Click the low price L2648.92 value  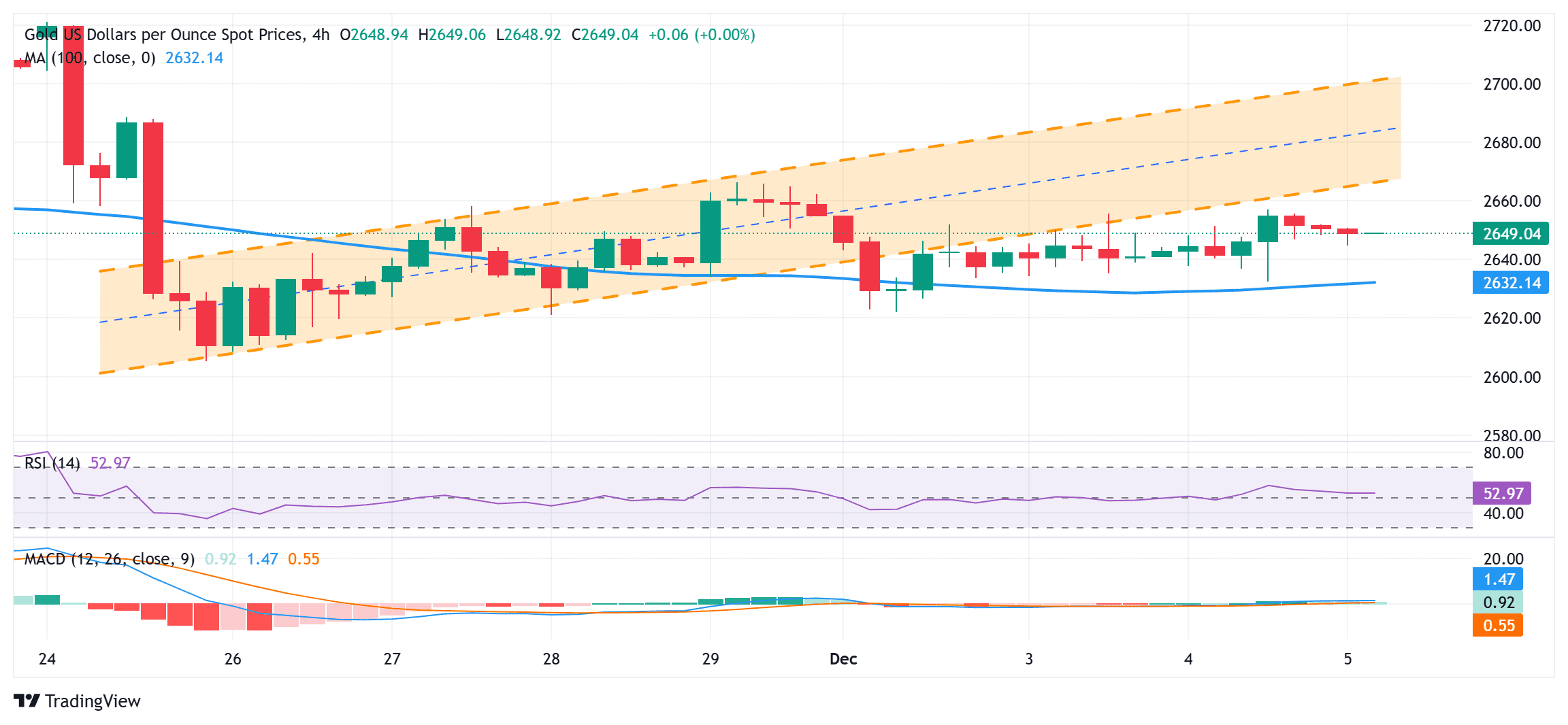pyautogui.click(x=529, y=35)
